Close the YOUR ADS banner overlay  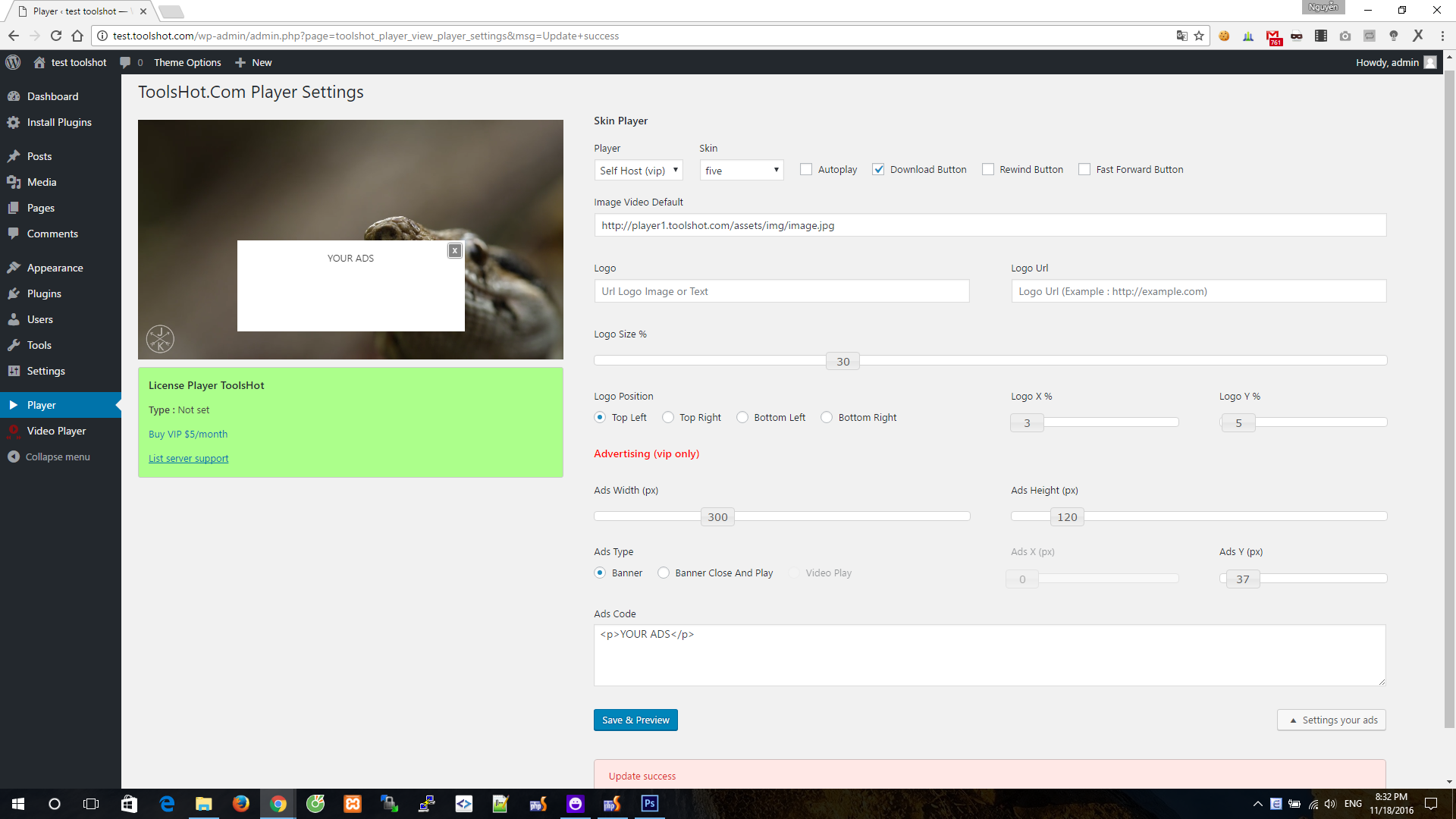click(x=454, y=251)
